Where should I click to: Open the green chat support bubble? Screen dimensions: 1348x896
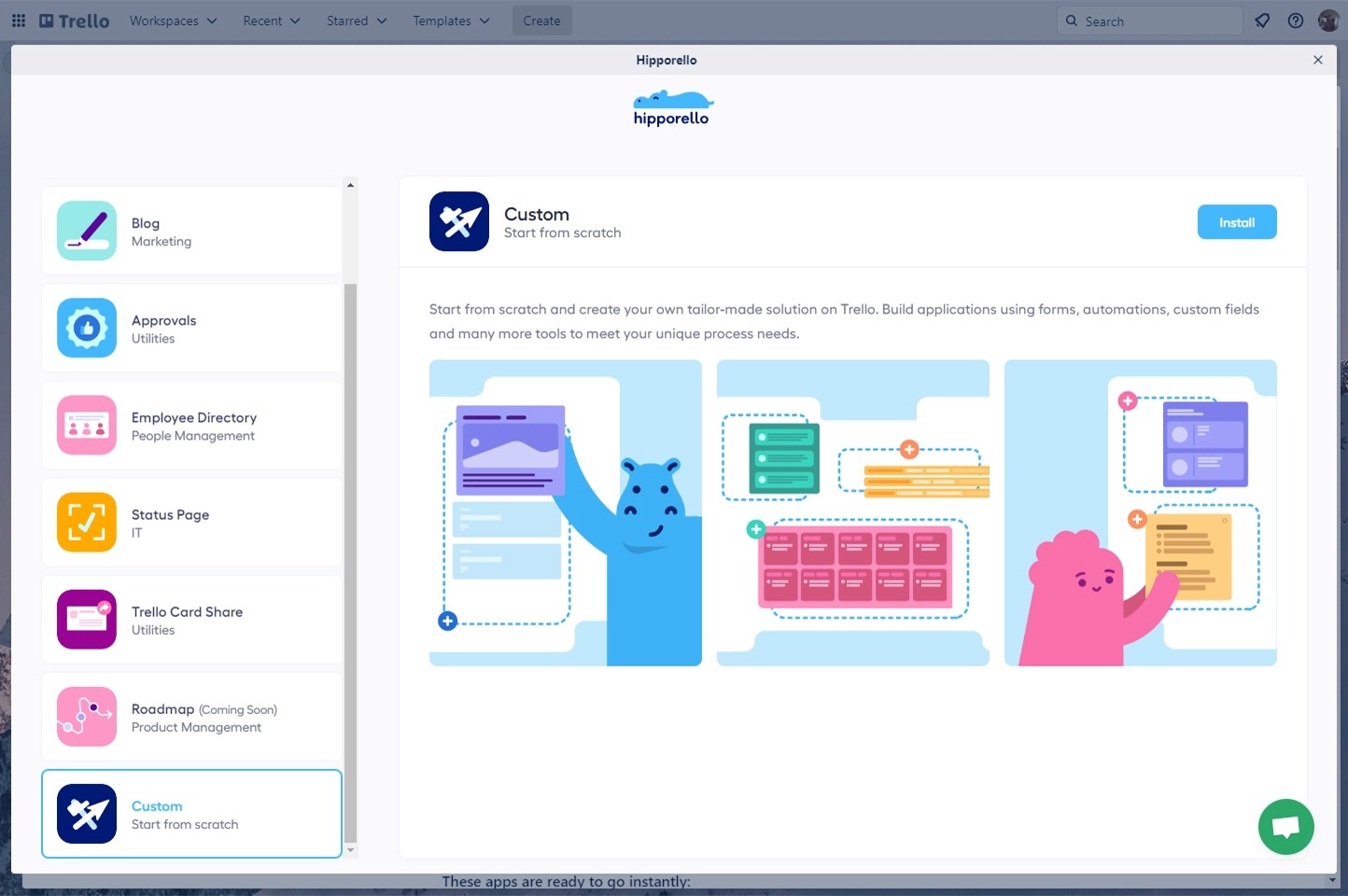coord(1286,826)
